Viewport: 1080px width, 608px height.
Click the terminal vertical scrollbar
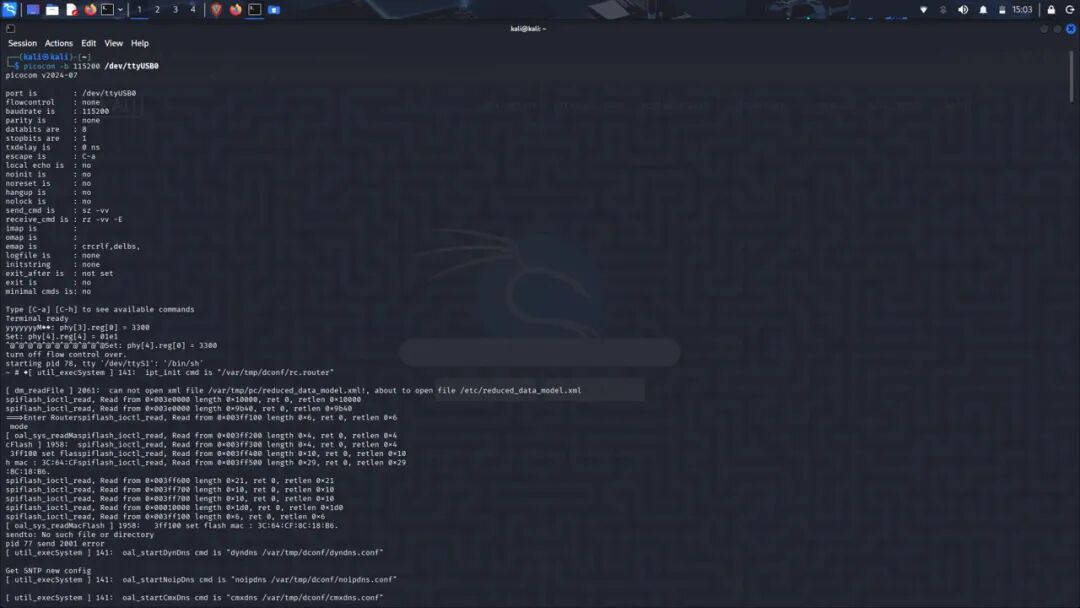point(1071,76)
